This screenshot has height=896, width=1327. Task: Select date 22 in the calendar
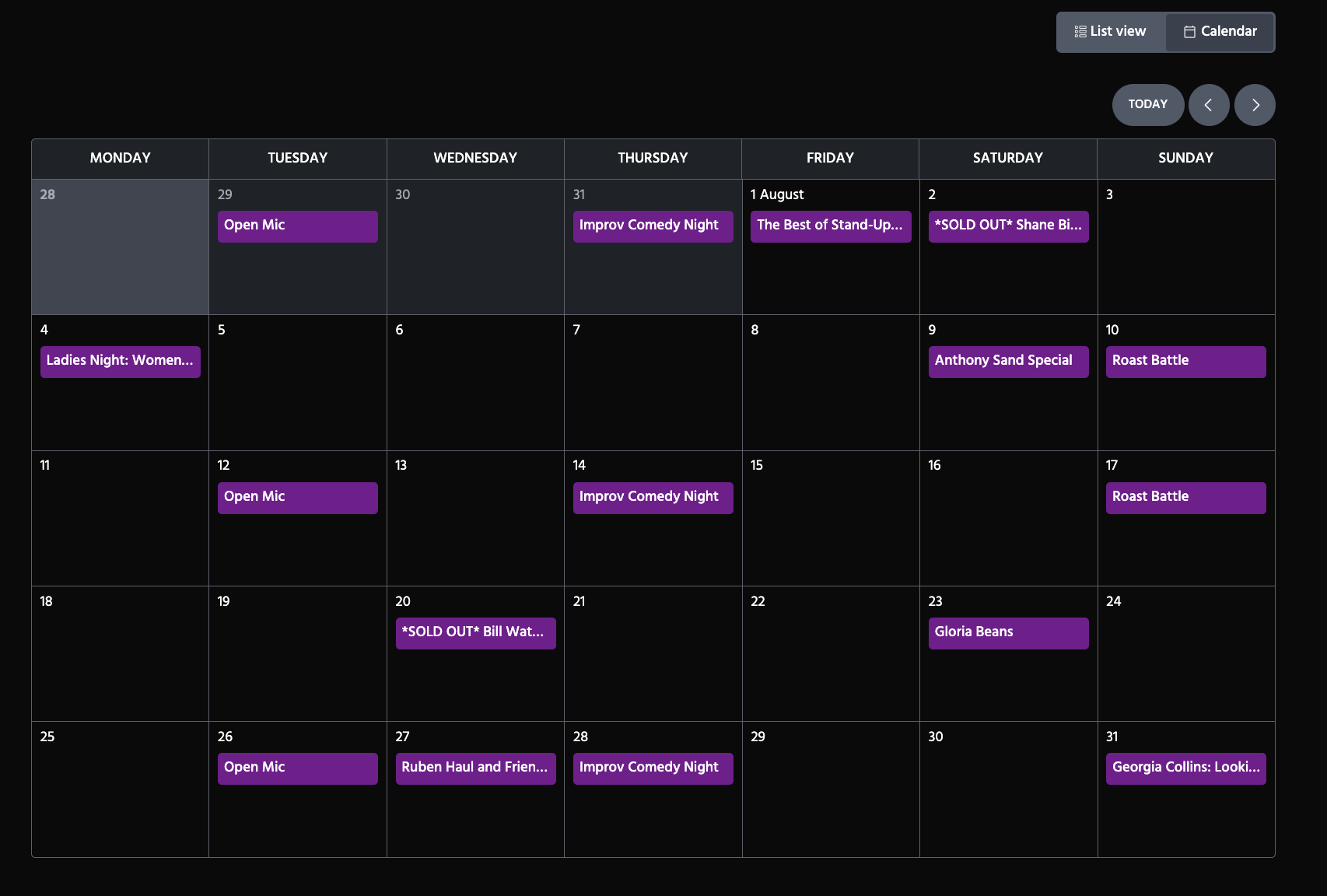coord(831,654)
